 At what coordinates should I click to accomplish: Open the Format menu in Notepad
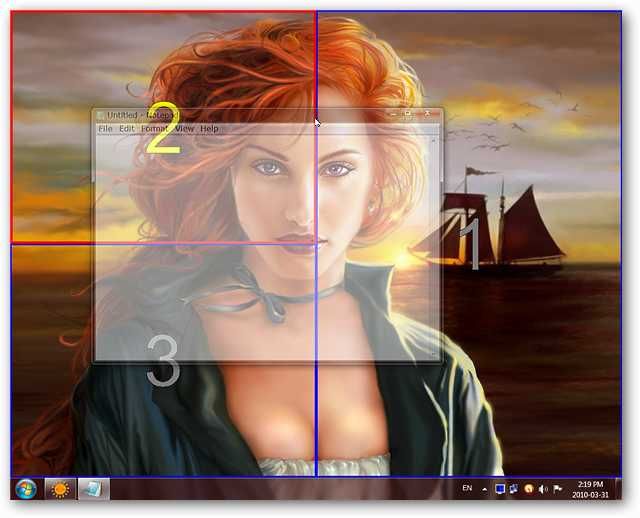(155, 129)
